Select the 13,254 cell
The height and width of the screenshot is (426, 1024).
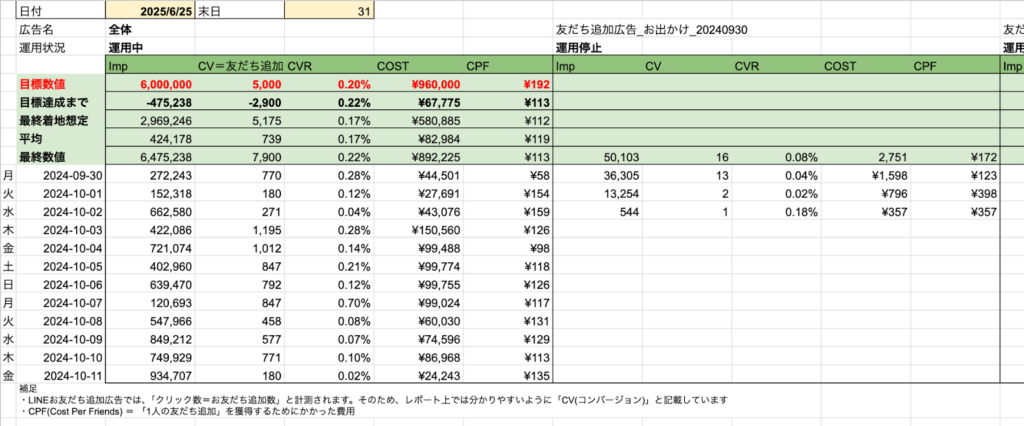click(598, 193)
